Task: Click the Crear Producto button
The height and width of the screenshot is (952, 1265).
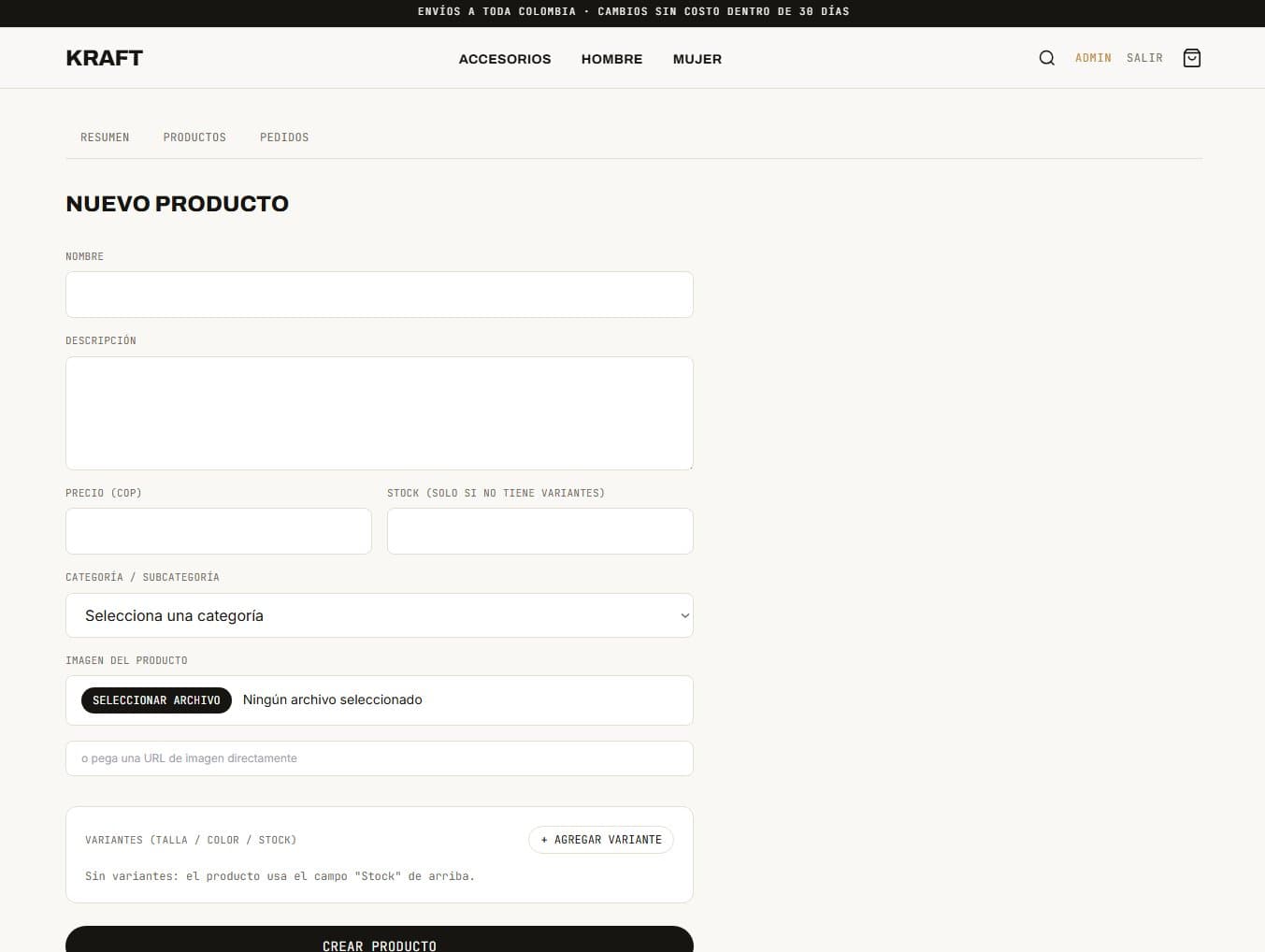Action: (x=380, y=940)
